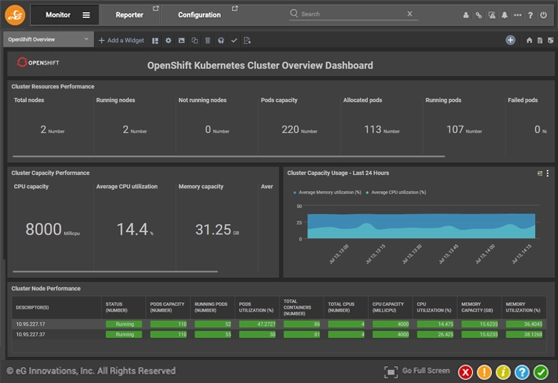Open the alarm warning monitor icon

[x=492, y=15]
